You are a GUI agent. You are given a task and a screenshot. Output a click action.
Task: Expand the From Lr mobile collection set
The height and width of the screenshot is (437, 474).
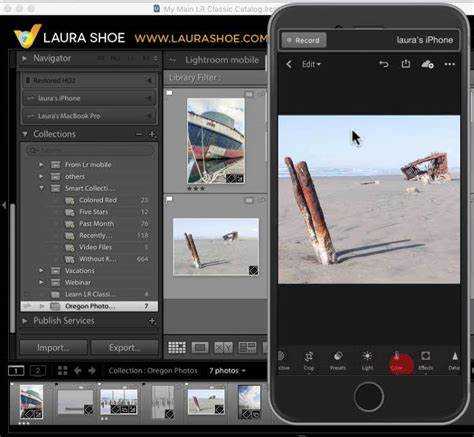(x=41, y=164)
